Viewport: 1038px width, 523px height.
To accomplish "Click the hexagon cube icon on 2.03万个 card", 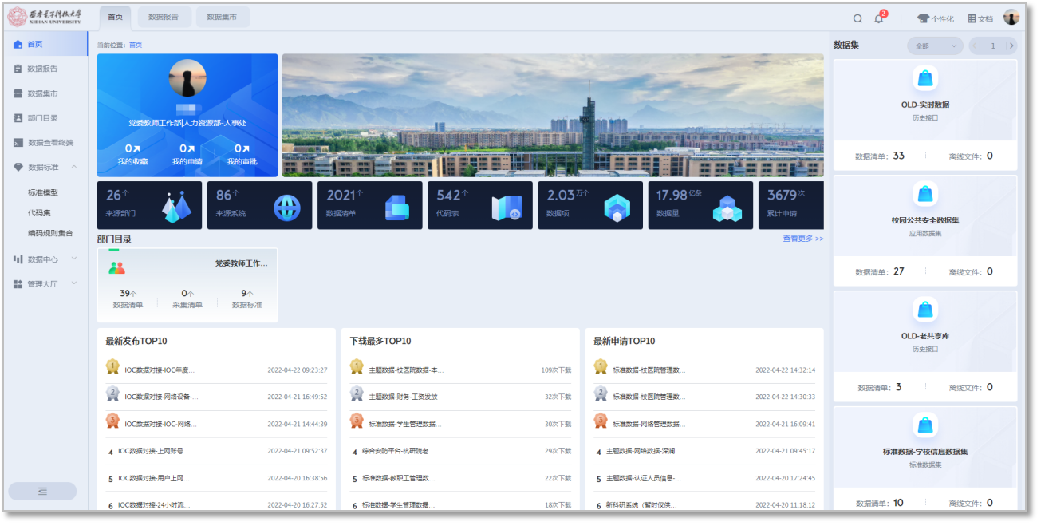I will pos(617,208).
